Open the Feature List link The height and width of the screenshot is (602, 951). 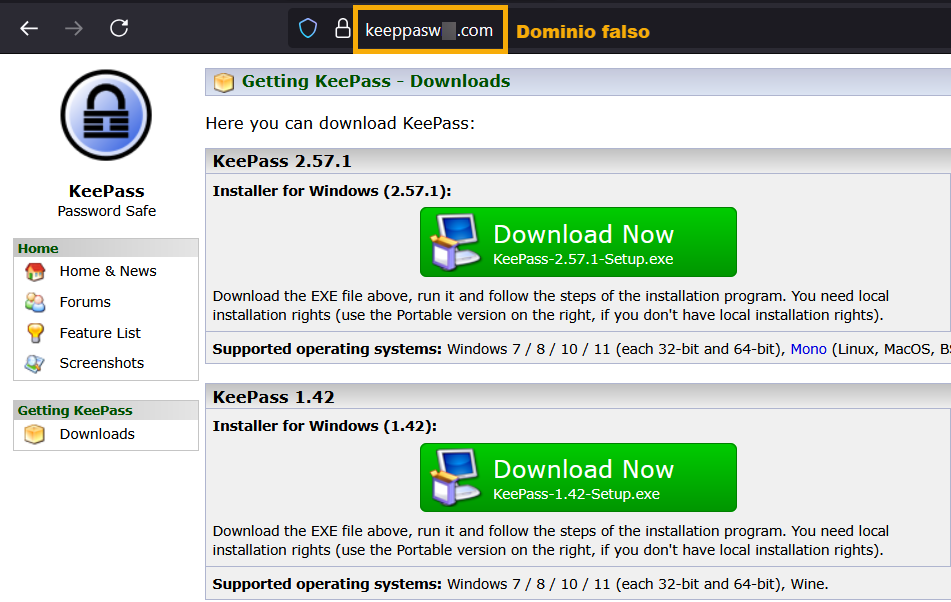click(100, 333)
